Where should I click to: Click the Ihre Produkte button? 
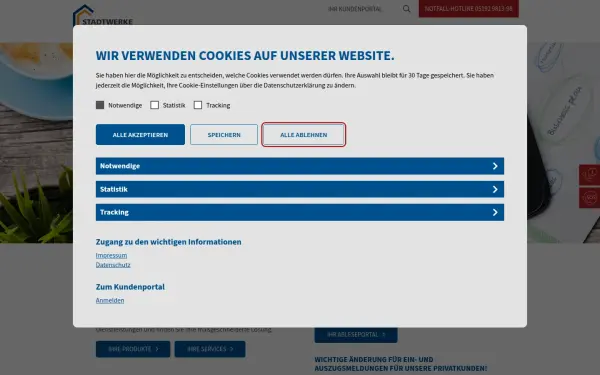(133, 349)
